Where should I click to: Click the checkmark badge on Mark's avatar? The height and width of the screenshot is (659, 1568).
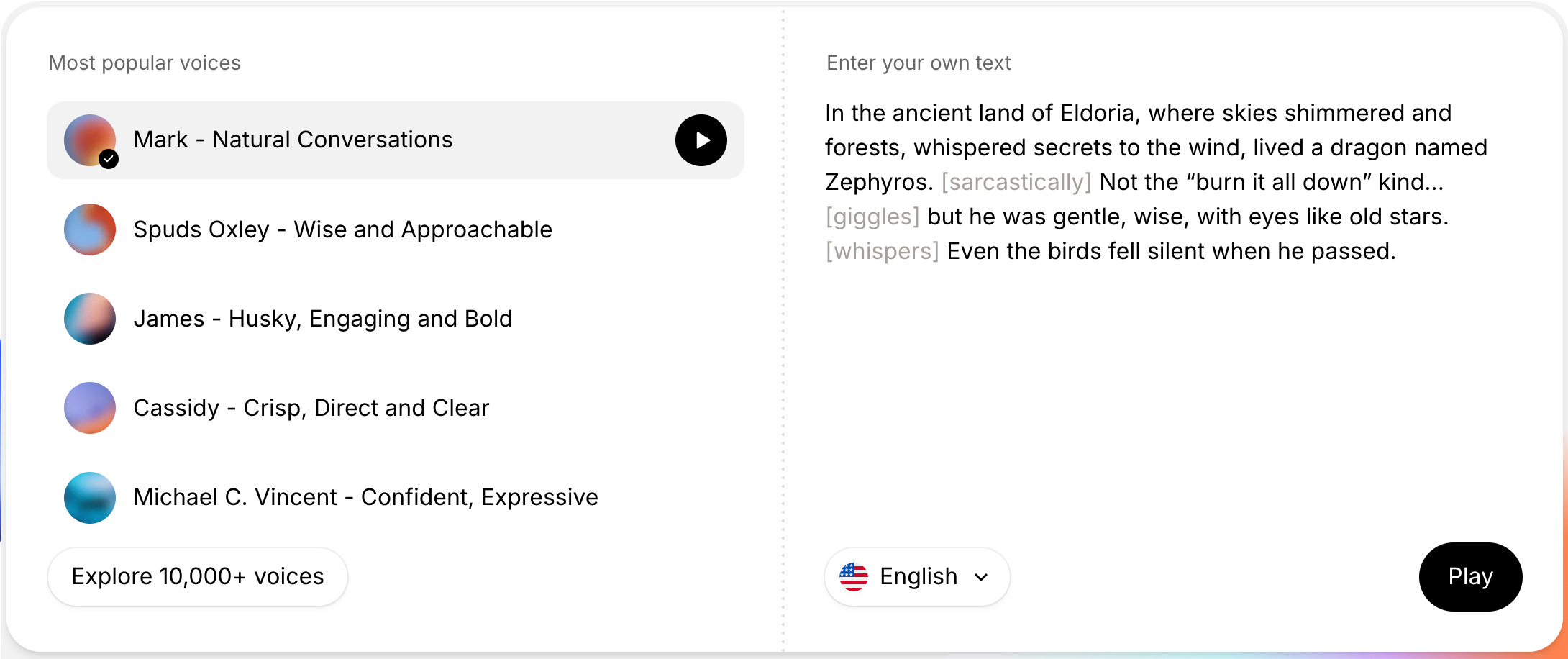(x=109, y=159)
